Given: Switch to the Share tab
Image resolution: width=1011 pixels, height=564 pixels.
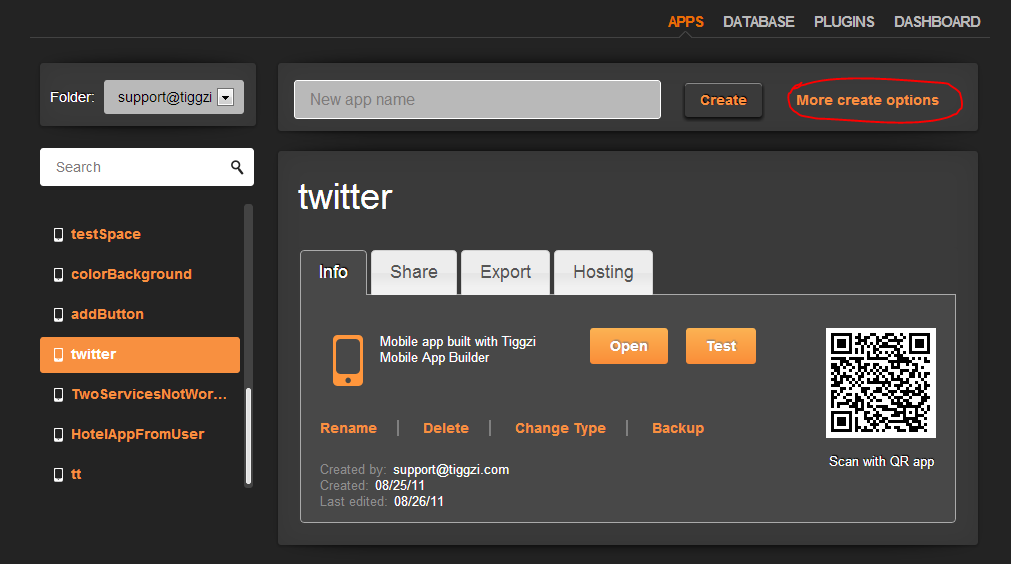Looking at the screenshot, I should point(414,272).
